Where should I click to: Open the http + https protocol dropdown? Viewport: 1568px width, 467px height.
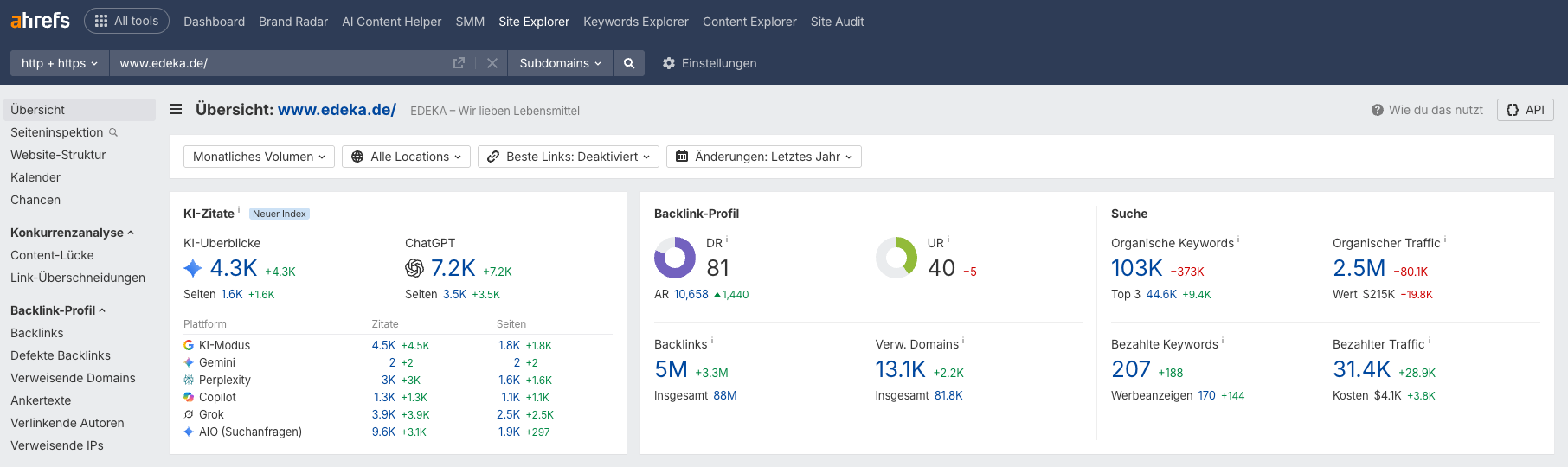(x=60, y=63)
